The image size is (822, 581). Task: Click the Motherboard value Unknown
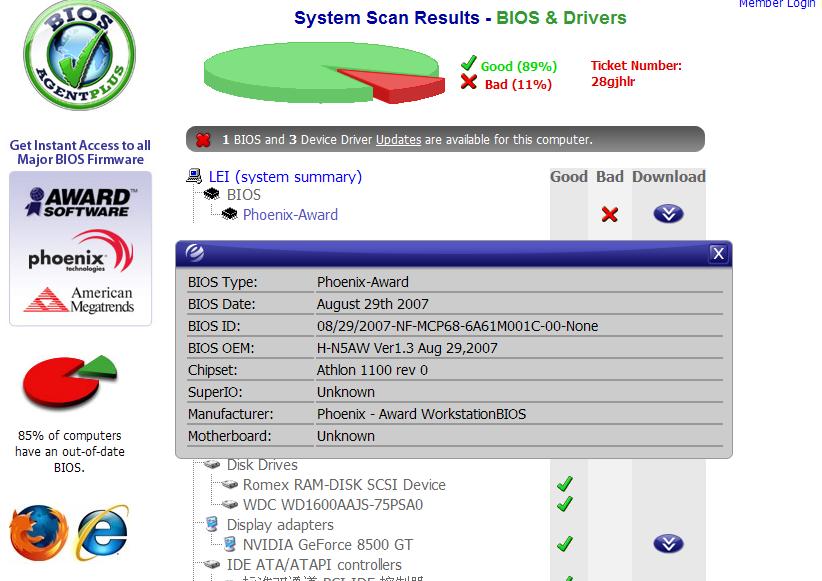(x=346, y=436)
